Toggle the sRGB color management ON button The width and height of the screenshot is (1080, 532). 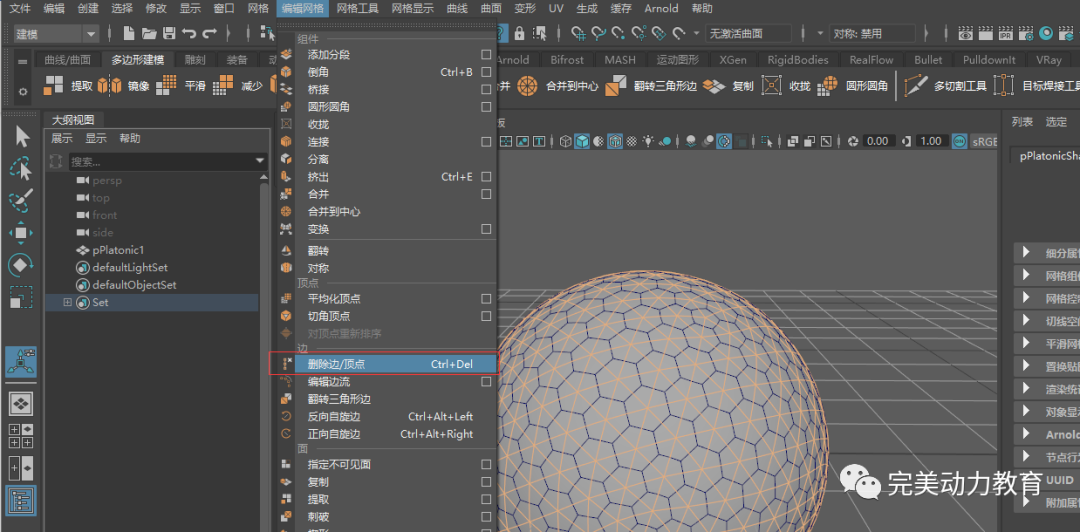pos(960,141)
